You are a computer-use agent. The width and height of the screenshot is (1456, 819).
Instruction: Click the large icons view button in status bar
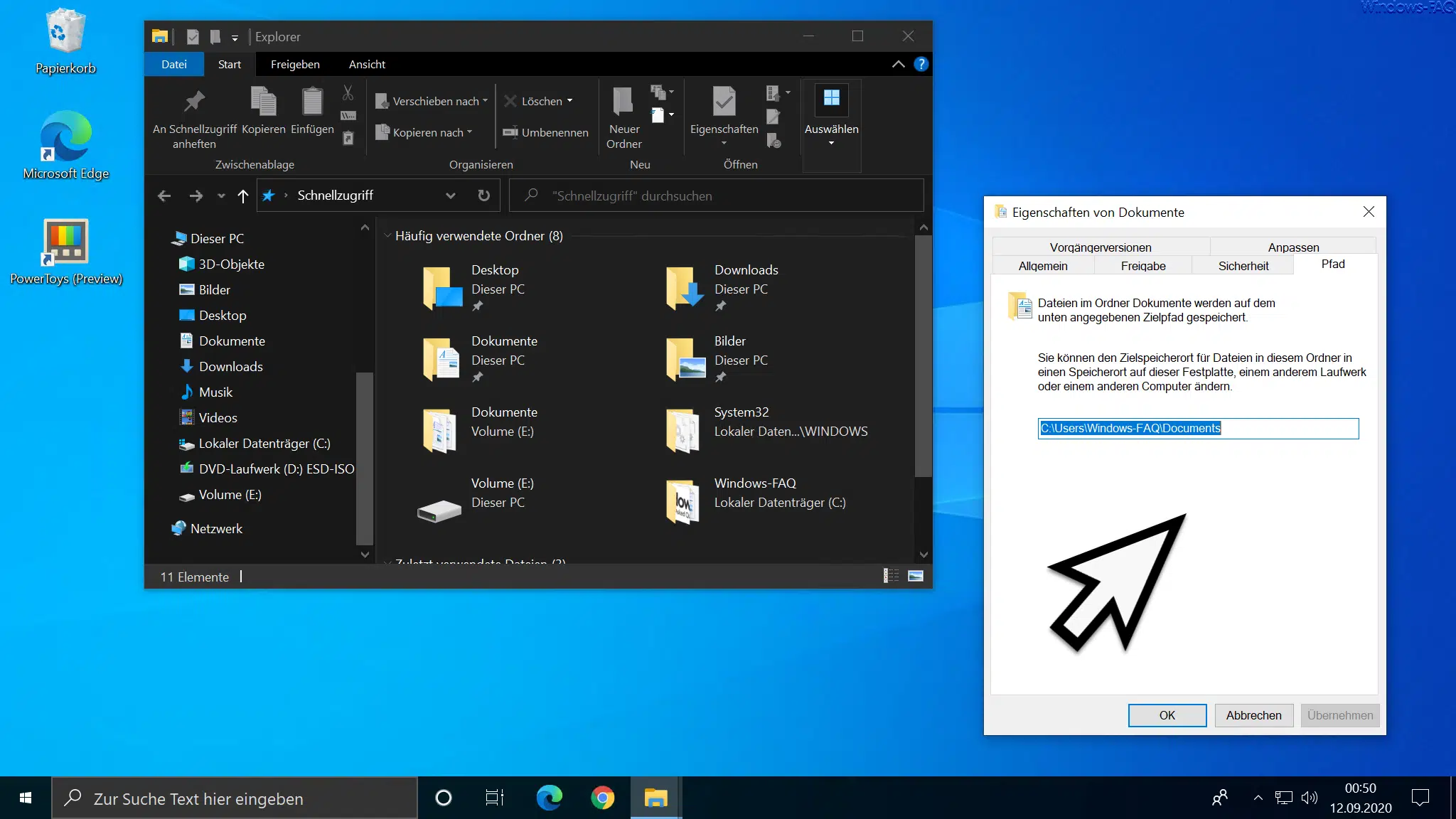(916, 576)
